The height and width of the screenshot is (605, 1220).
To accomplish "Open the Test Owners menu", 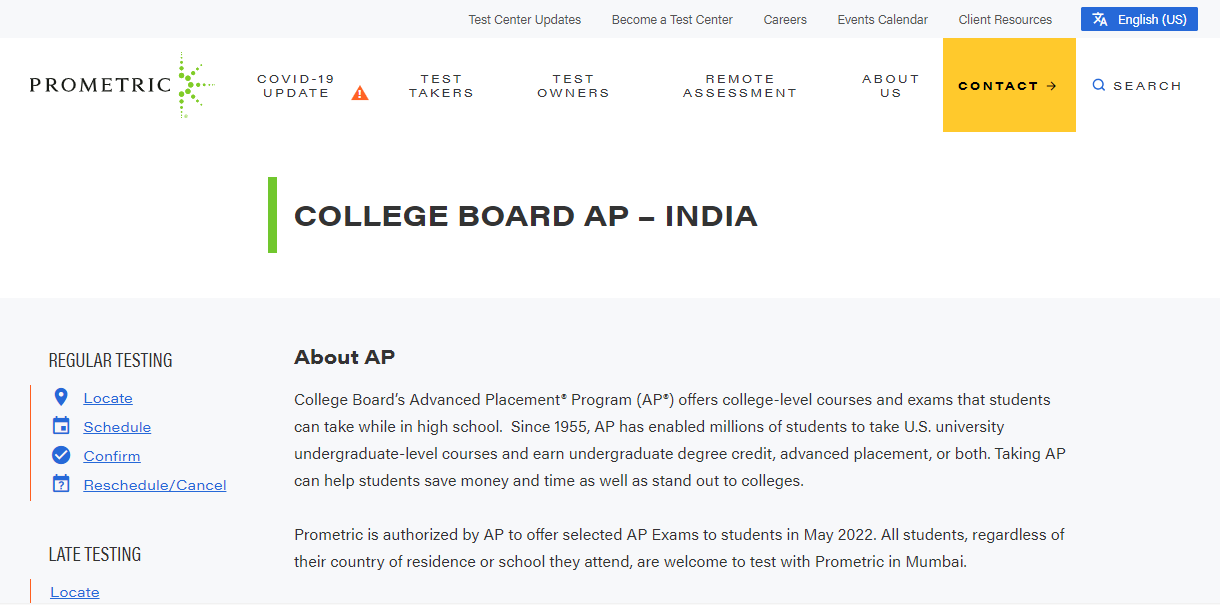I will [x=573, y=86].
